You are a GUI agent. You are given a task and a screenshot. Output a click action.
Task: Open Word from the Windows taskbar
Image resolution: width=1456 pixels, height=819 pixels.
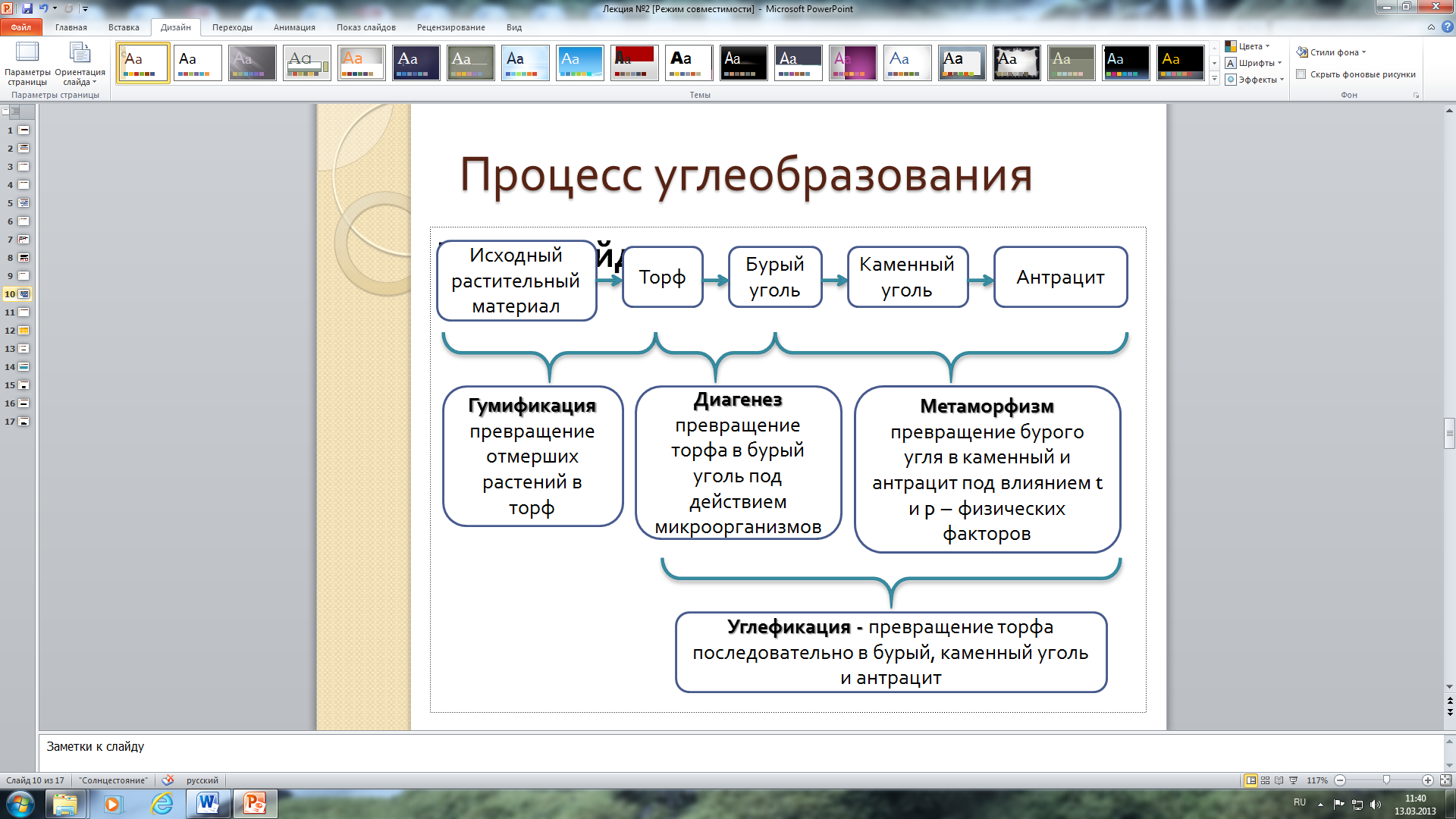point(208,803)
